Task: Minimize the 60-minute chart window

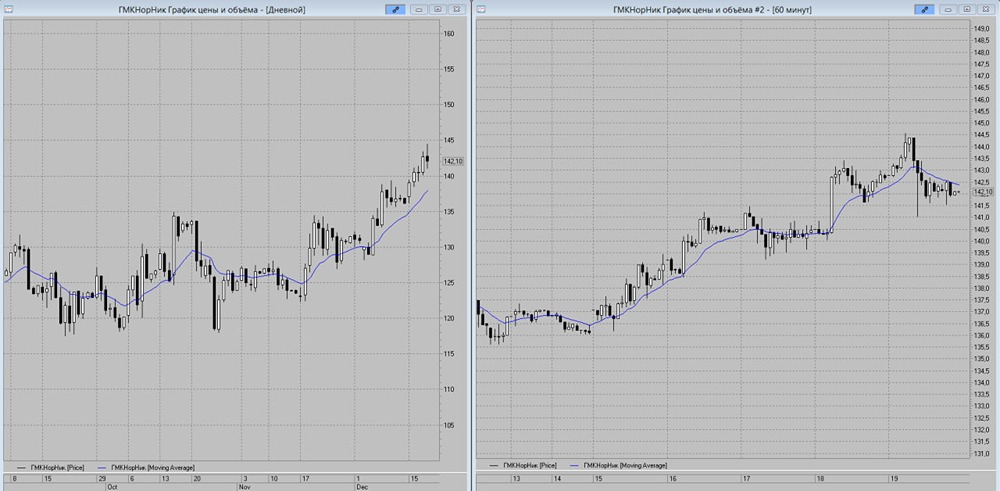Action: pos(948,10)
